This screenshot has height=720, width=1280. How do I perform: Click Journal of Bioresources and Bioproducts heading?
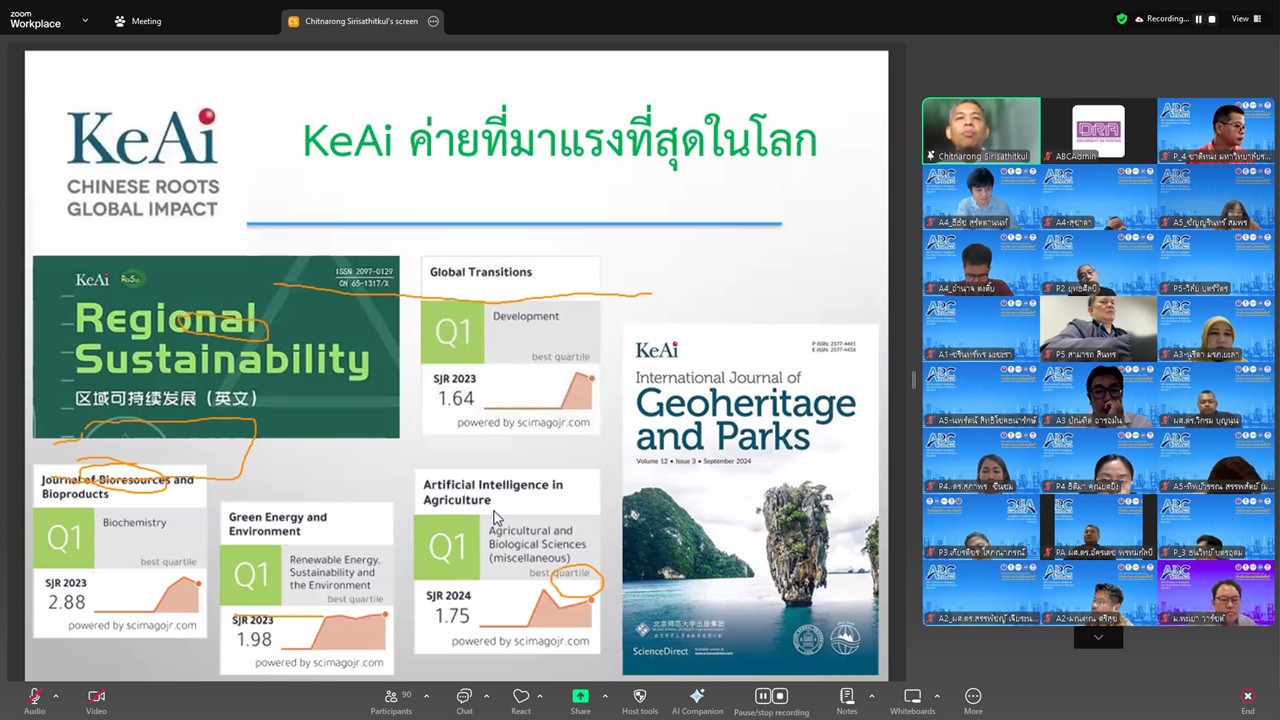(x=118, y=487)
